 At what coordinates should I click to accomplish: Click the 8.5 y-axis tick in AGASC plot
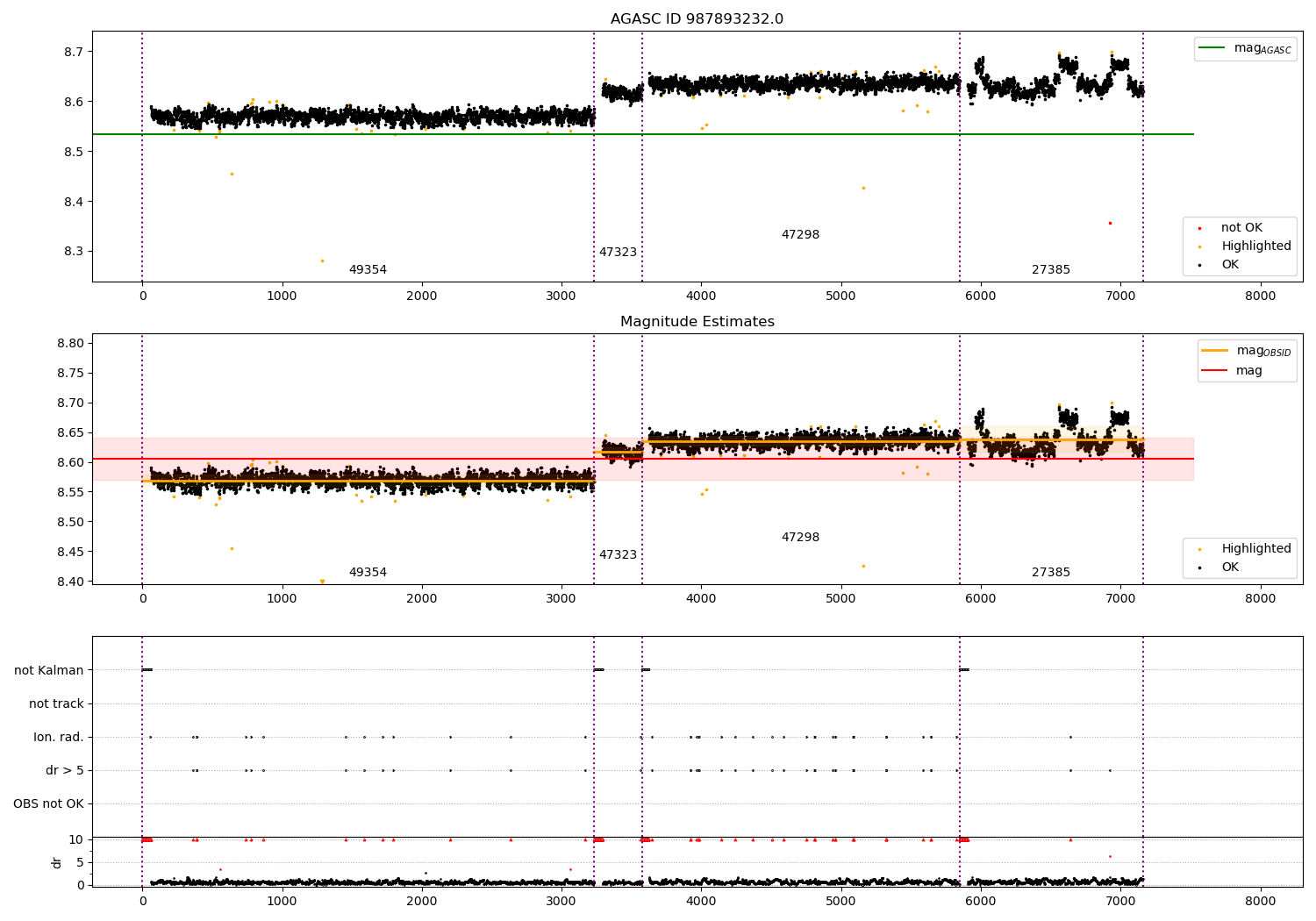tap(74, 153)
